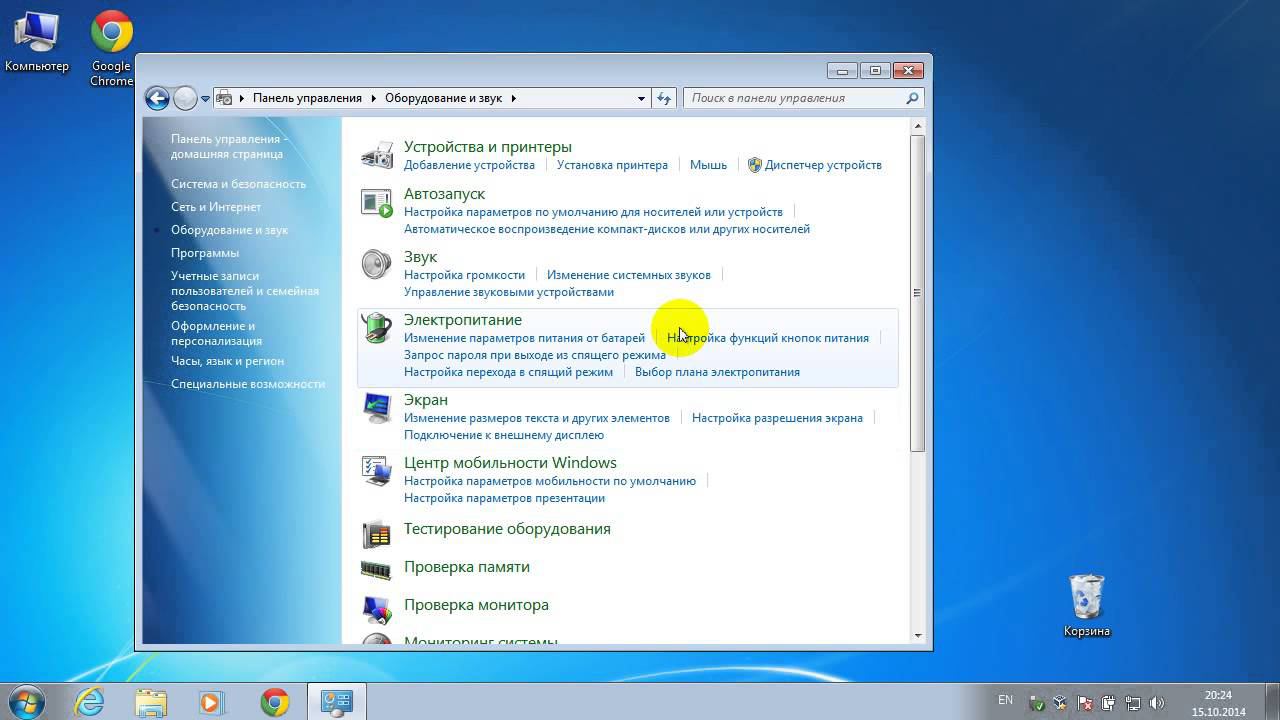Open Управление звуковыми устройствами link
Screen dimensions: 1280x720
(x=509, y=292)
